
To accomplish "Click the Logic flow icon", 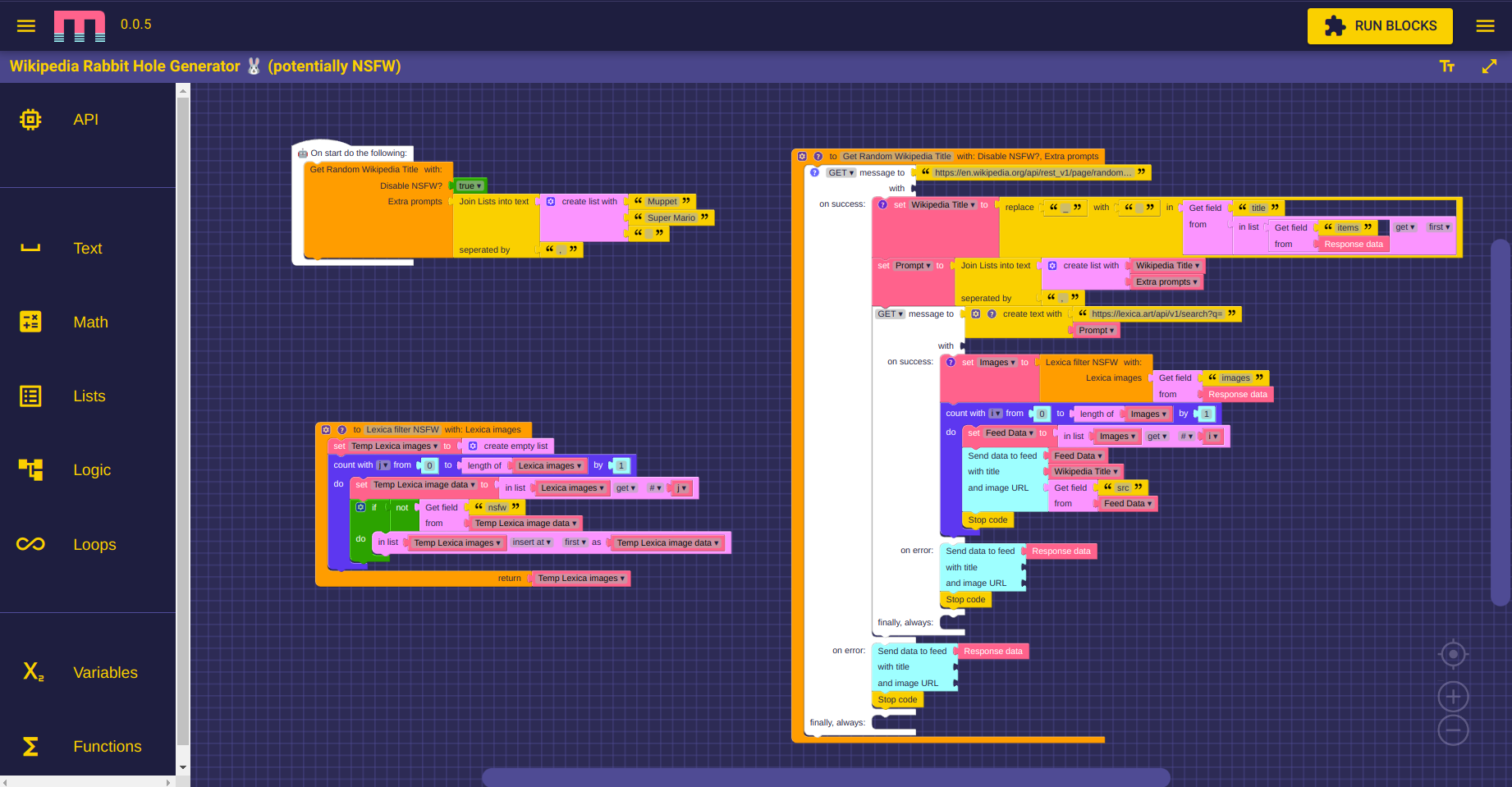I will click(30, 469).
